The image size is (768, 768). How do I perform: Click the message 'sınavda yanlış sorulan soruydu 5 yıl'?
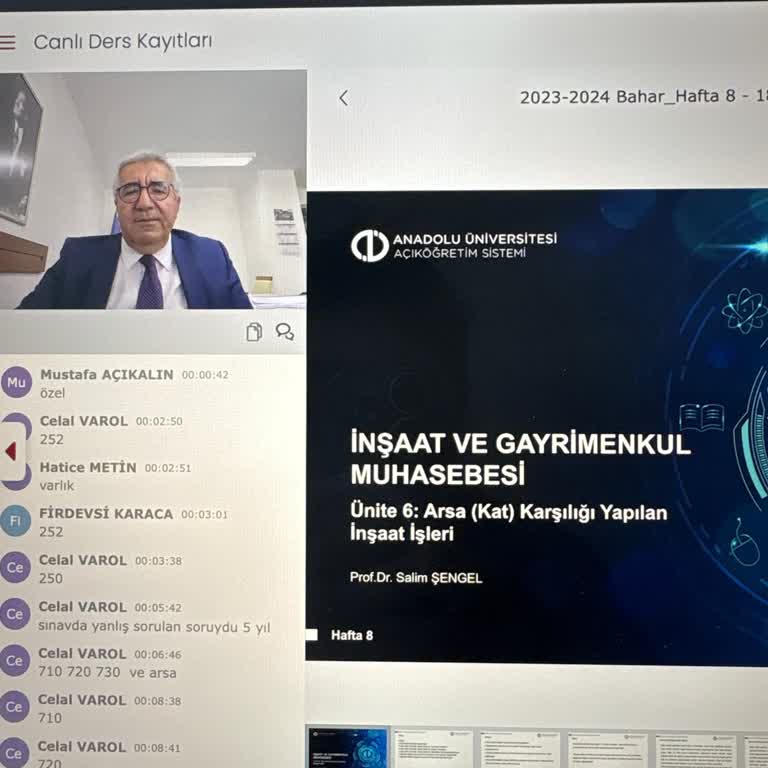pos(154,627)
